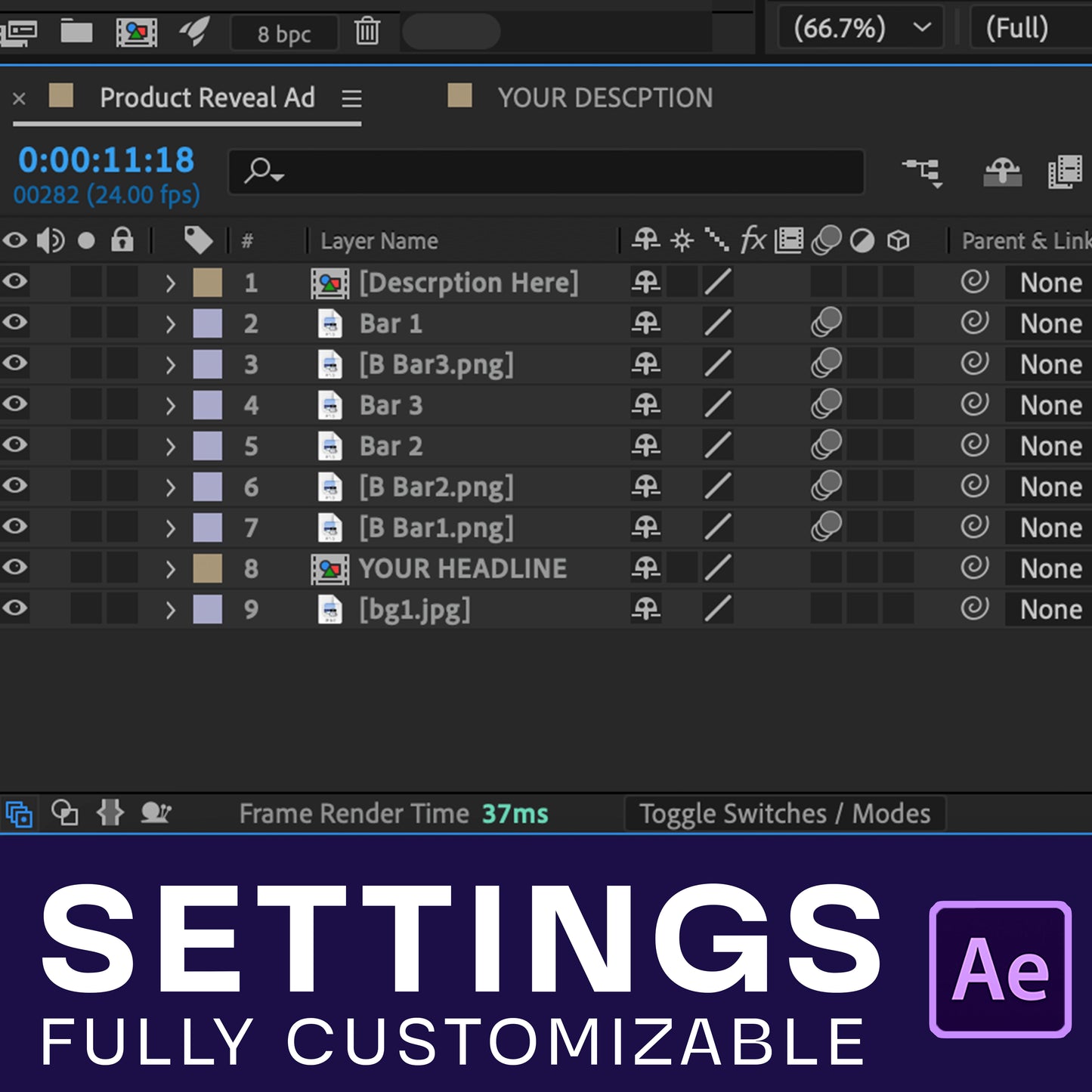
Task: Toggle motion blur switch on Bar 3 layer
Action: click(826, 404)
